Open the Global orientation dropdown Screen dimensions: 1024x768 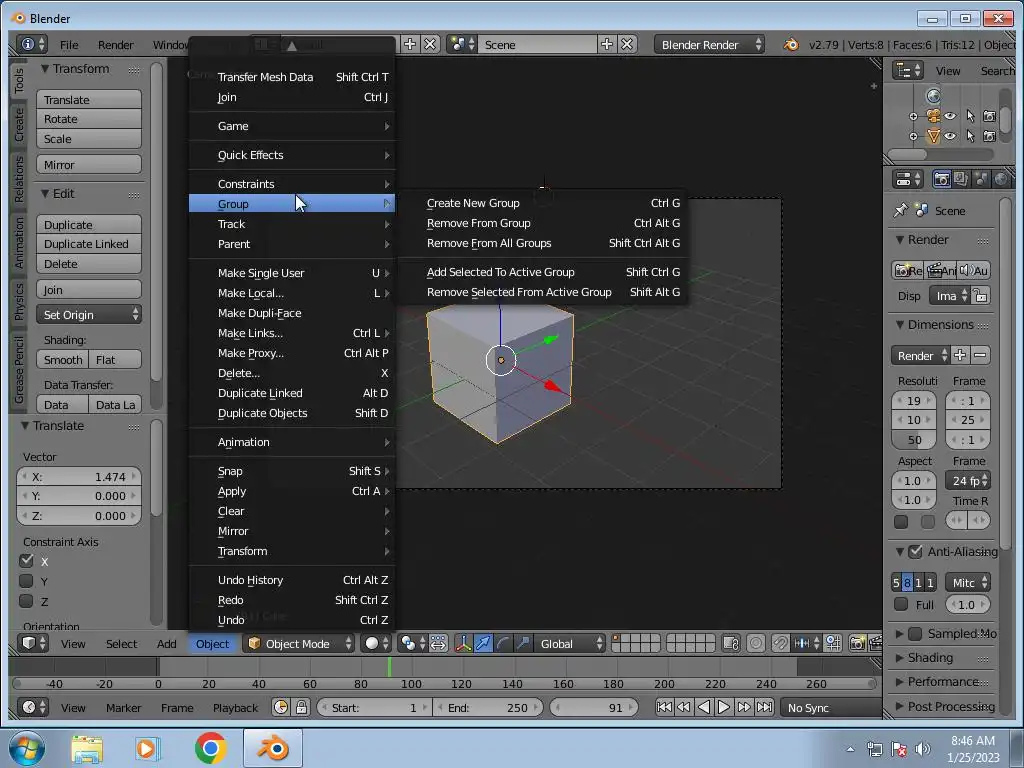click(x=571, y=643)
